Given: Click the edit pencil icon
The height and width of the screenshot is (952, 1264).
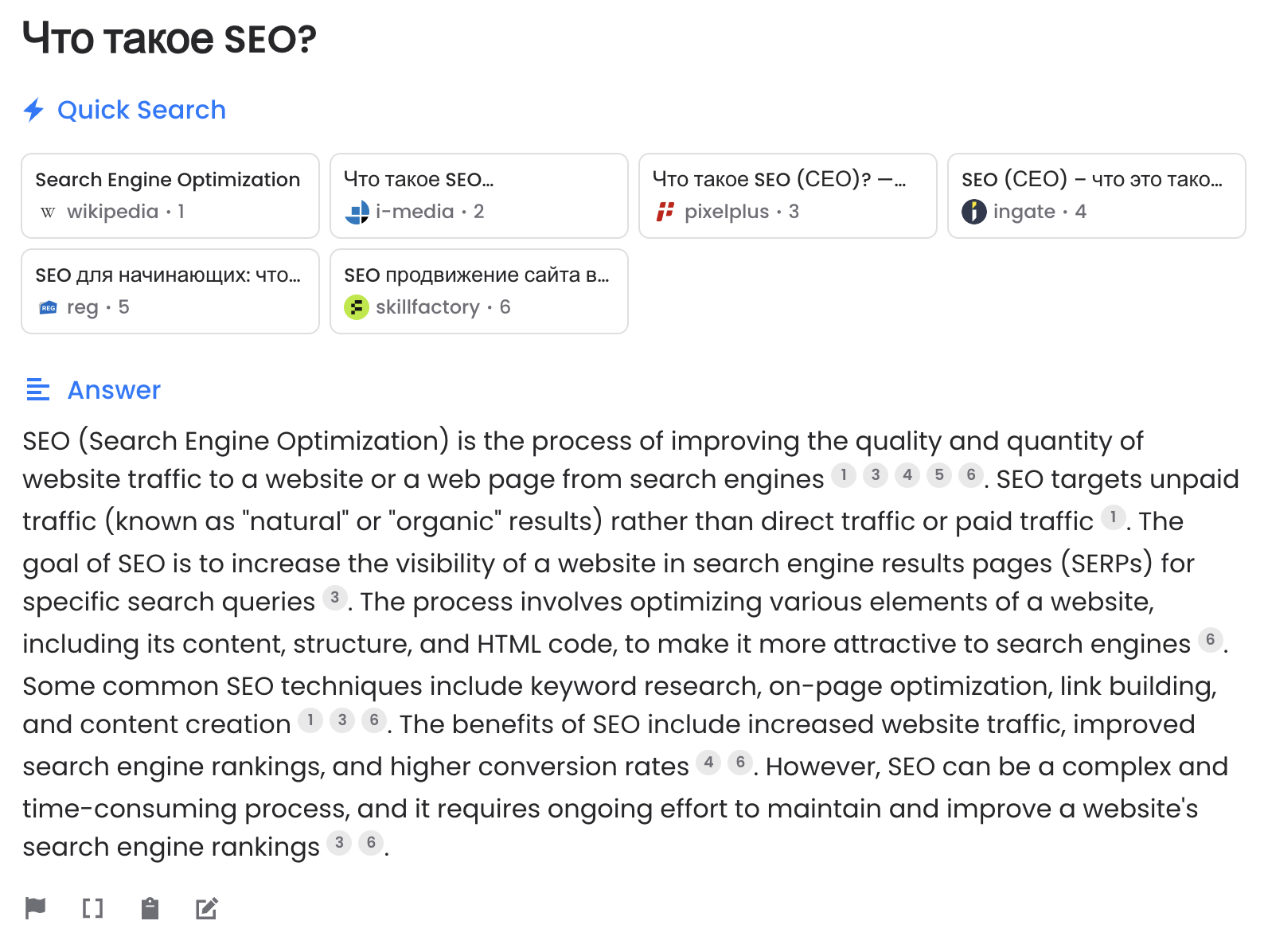Looking at the screenshot, I should (x=207, y=907).
